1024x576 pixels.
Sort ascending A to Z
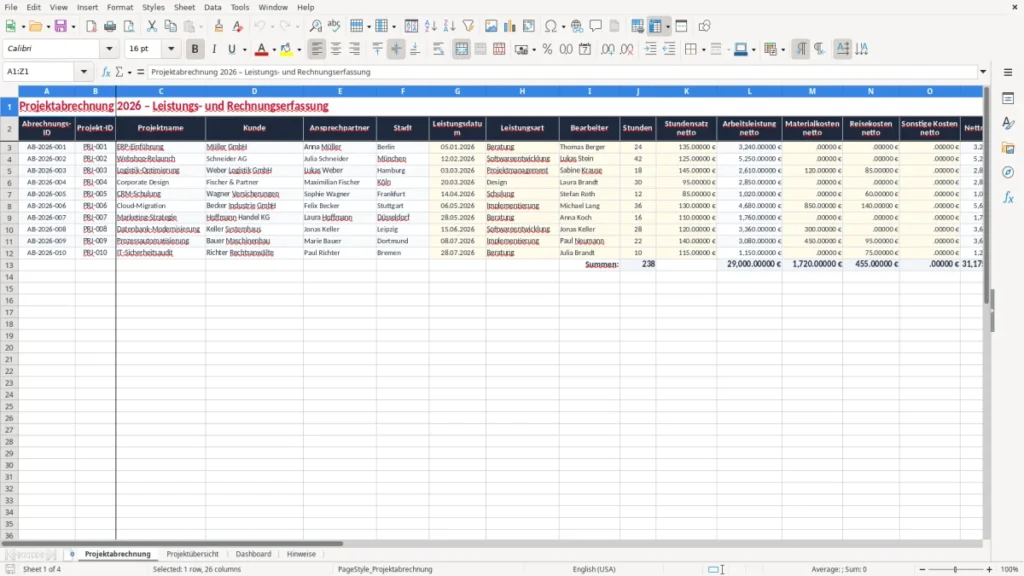click(x=430, y=26)
